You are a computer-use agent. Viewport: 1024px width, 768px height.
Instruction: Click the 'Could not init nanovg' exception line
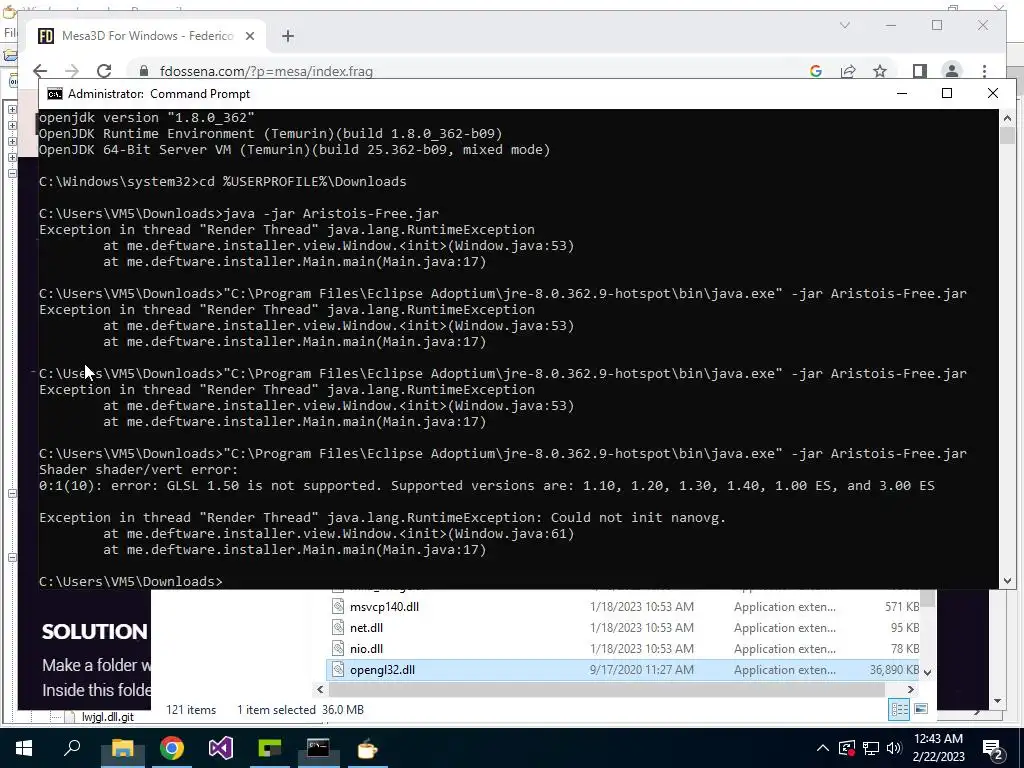click(383, 518)
